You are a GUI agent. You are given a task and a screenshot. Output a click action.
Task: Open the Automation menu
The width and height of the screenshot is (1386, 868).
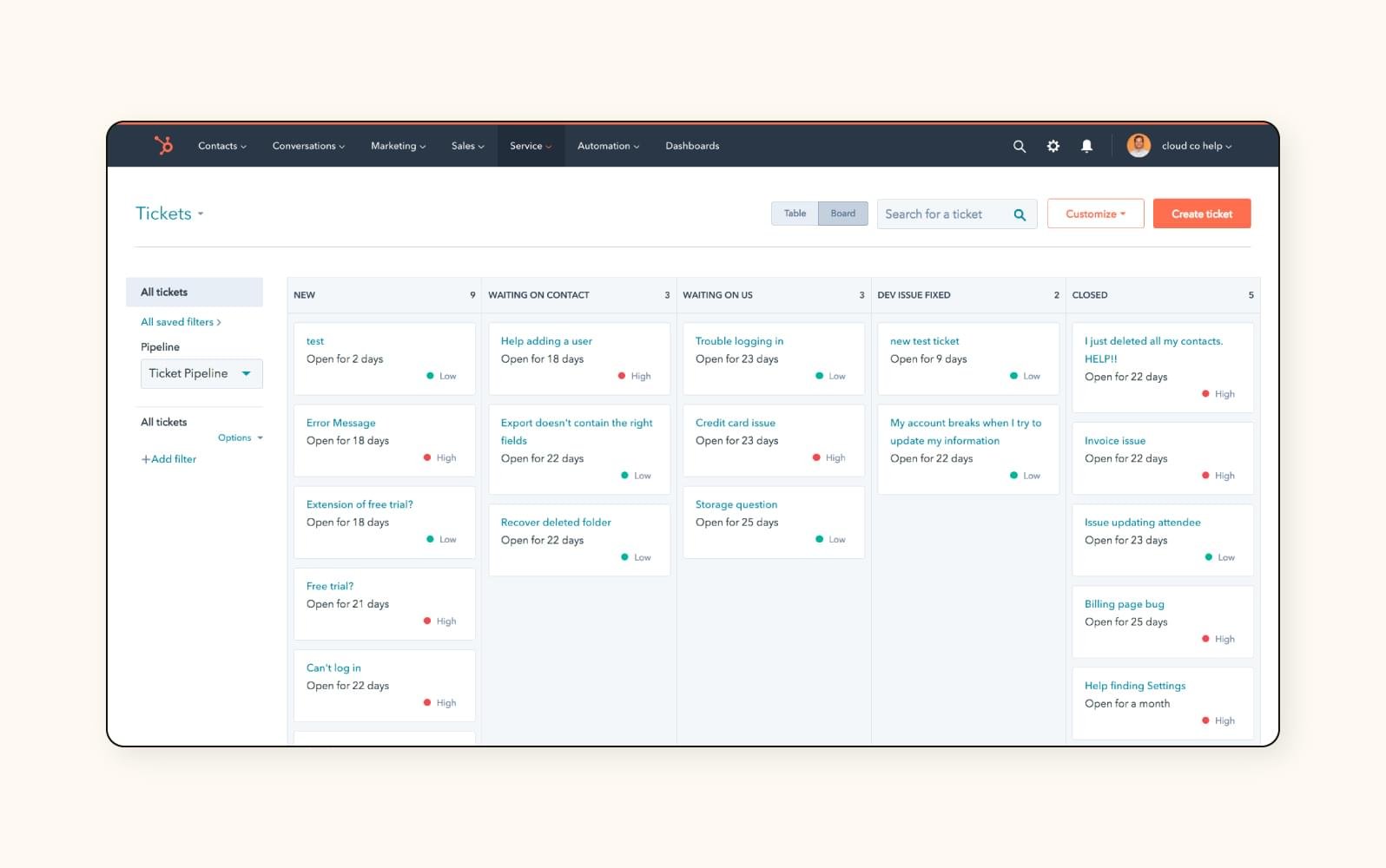coord(608,146)
